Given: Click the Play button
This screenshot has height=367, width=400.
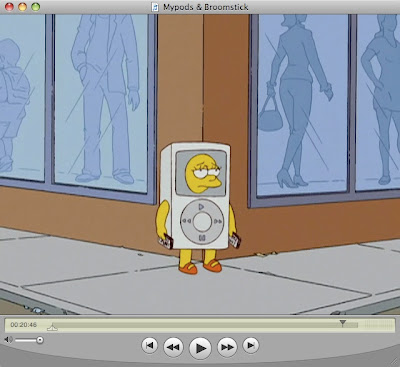Looking at the screenshot, I should 200,348.
